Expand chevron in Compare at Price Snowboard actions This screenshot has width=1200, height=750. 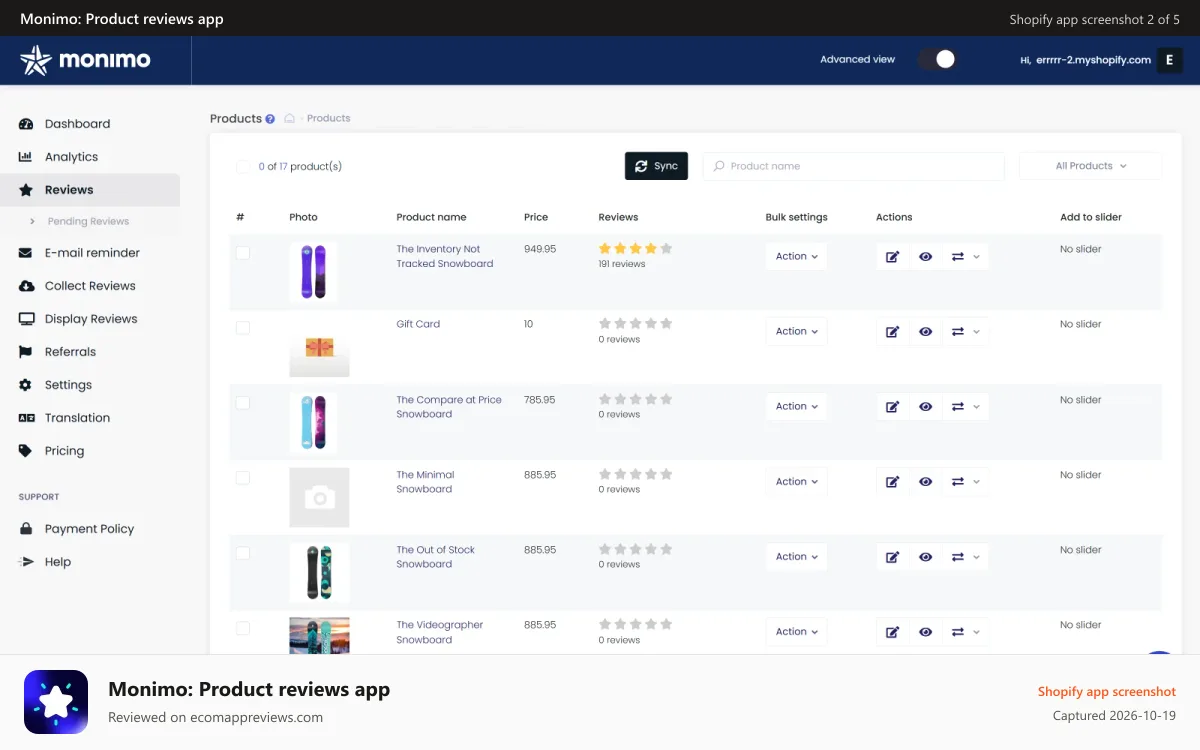tap(977, 407)
